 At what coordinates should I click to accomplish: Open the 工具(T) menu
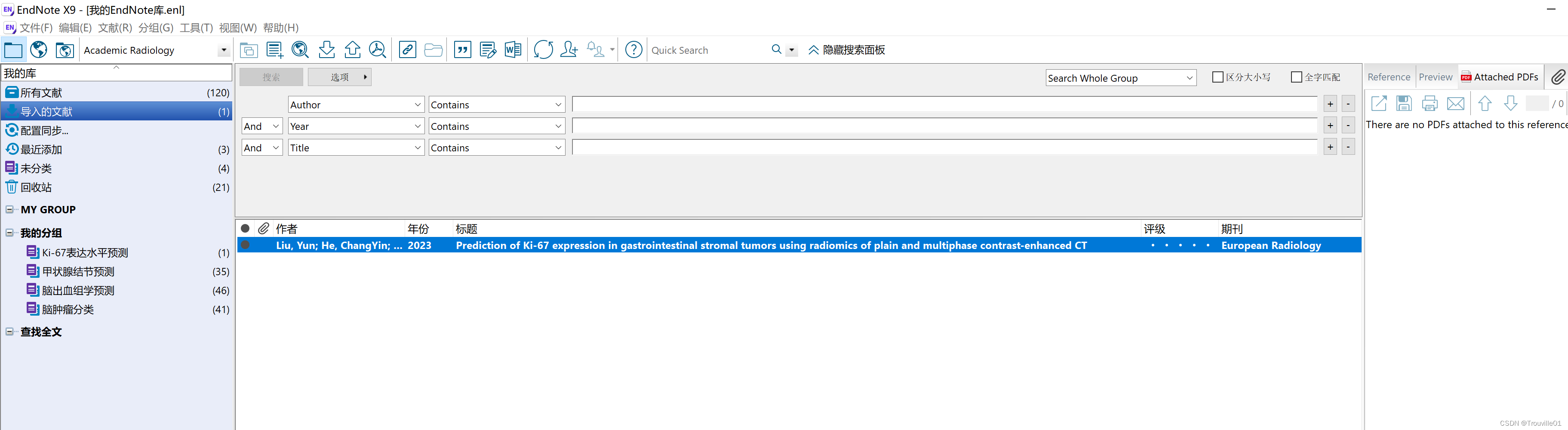[195, 28]
